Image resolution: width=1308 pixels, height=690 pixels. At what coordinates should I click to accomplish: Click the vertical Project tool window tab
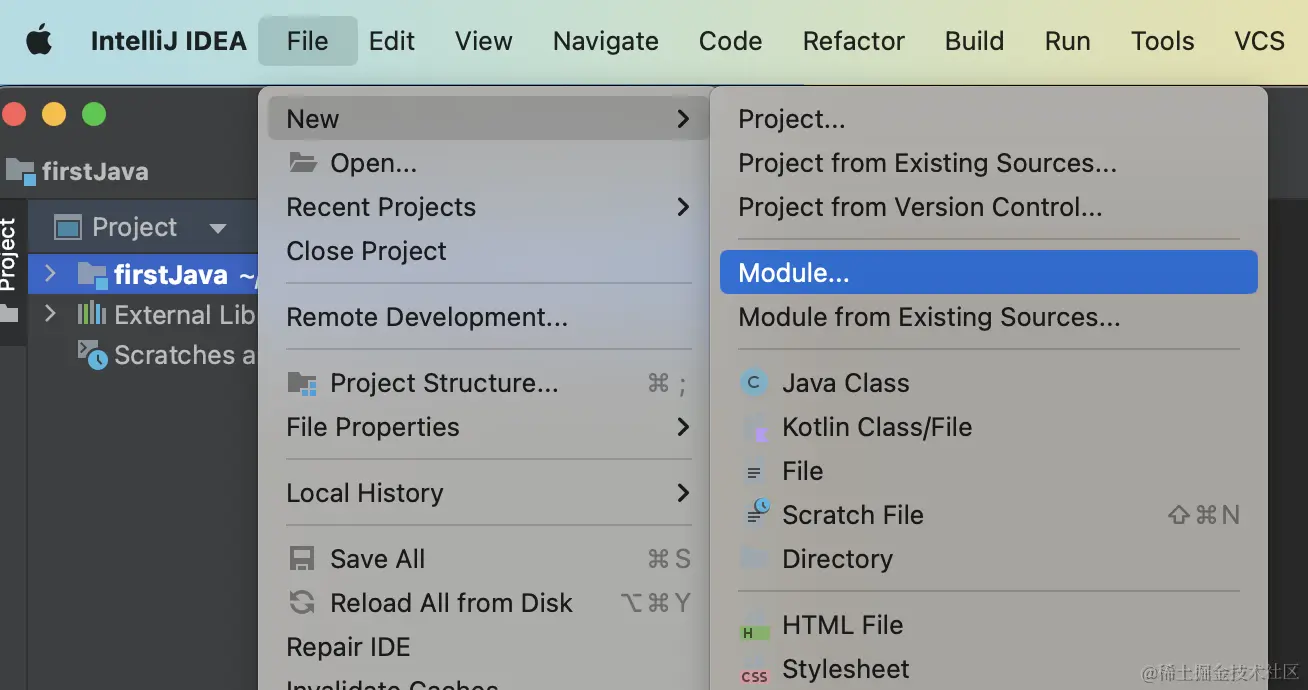[x=9, y=255]
